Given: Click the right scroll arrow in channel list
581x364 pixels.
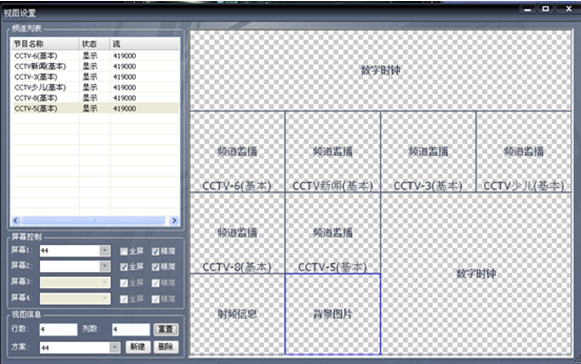Looking at the screenshot, I should pyautogui.click(x=174, y=221).
